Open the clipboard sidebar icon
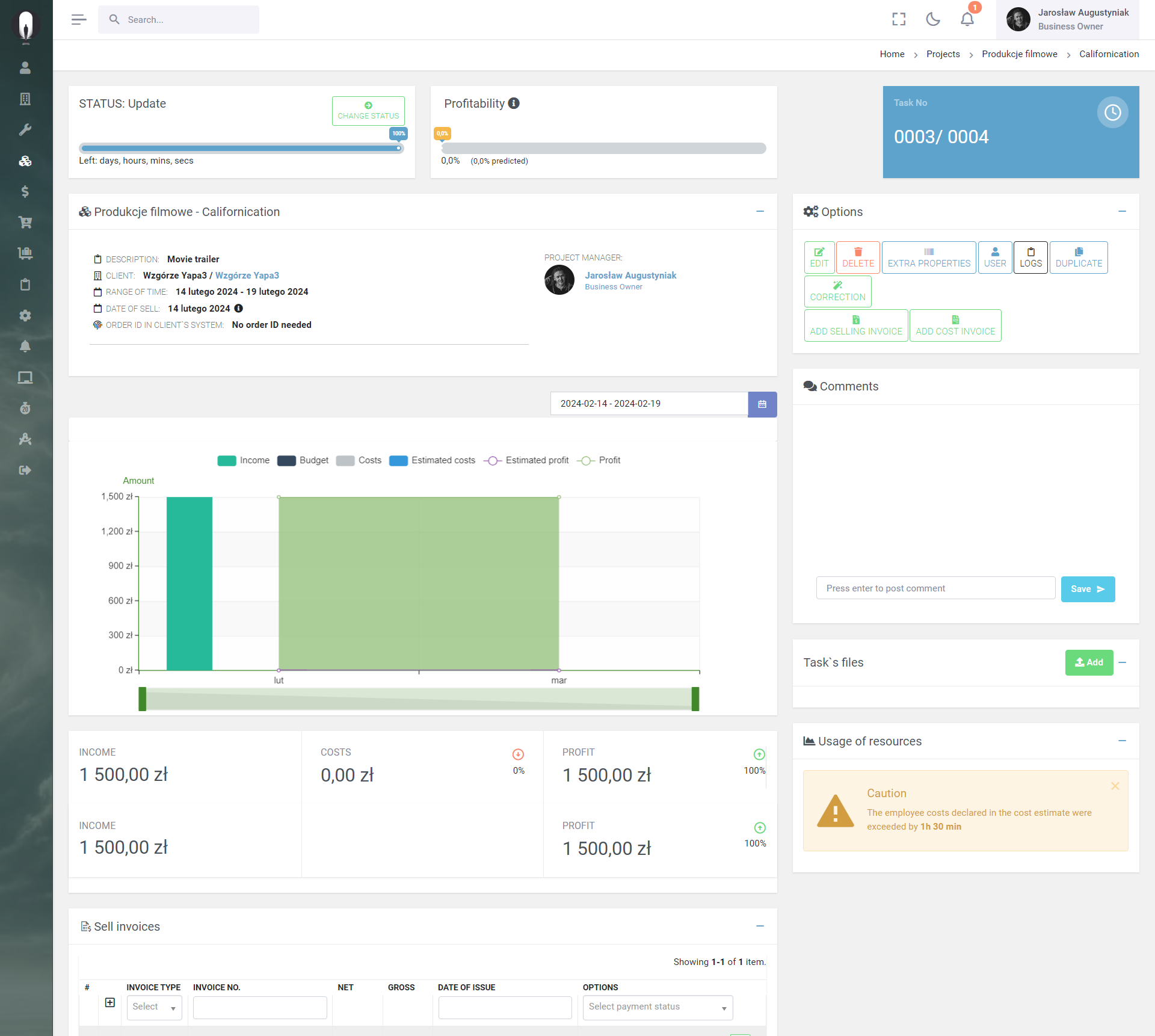Image resolution: width=1155 pixels, height=1036 pixels. click(25, 285)
